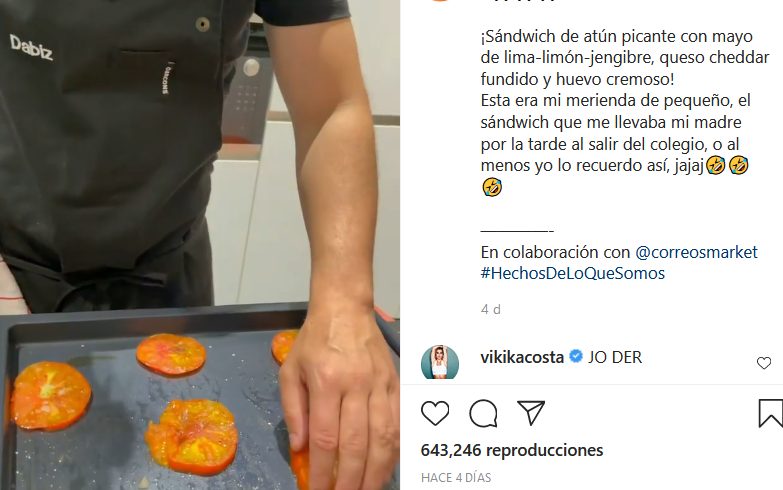Click the tomato slice at left of tray

pos(50,396)
